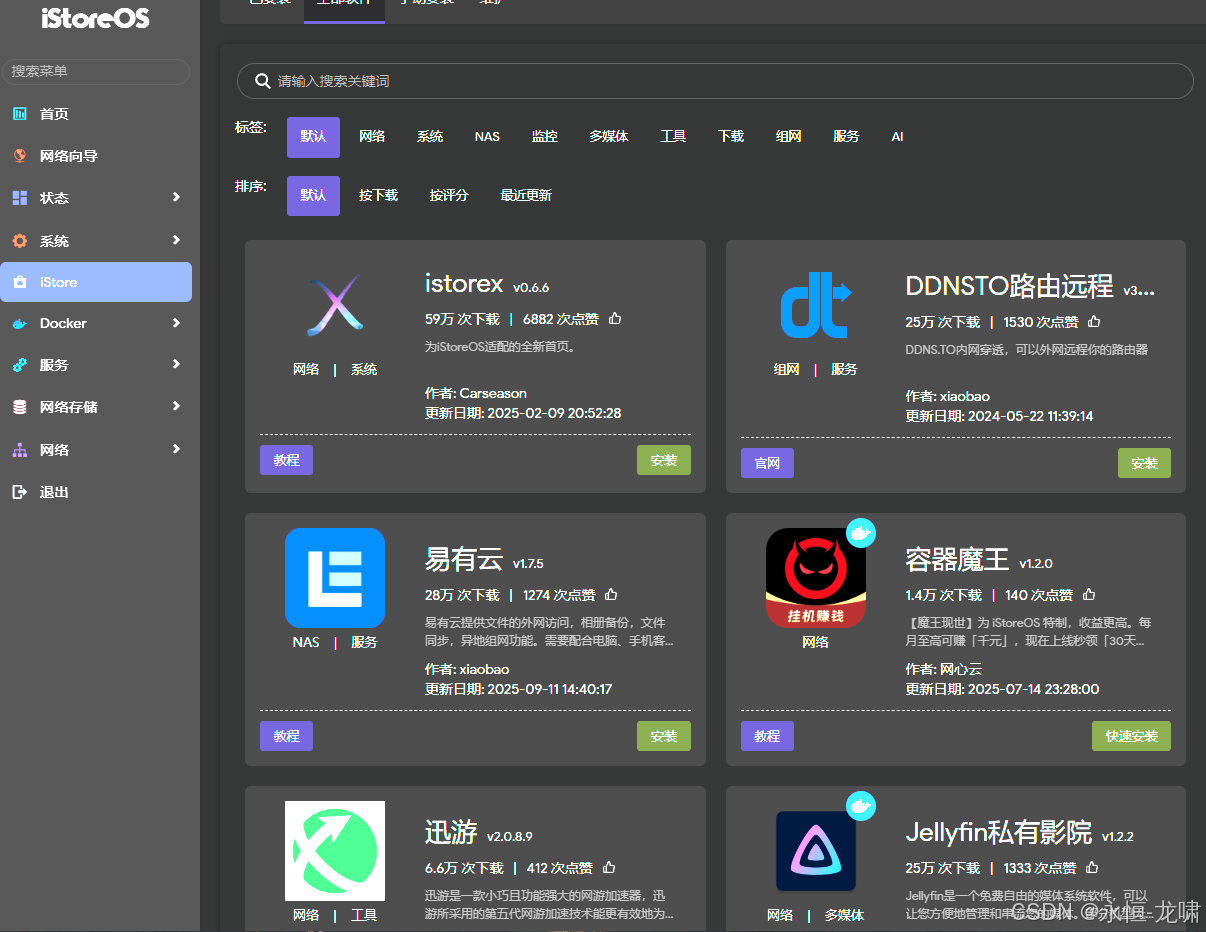The height and width of the screenshot is (932, 1206).
Task: Sort apps 按下载
Action: click(x=378, y=196)
